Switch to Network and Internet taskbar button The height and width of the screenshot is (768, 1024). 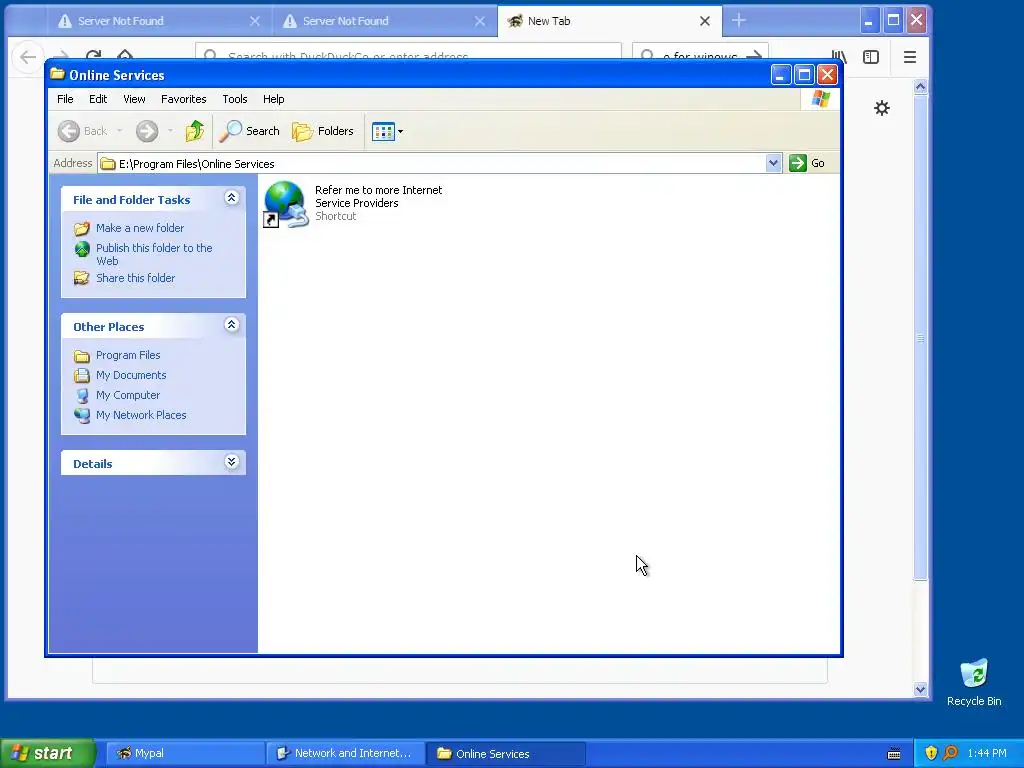coord(345,754)
